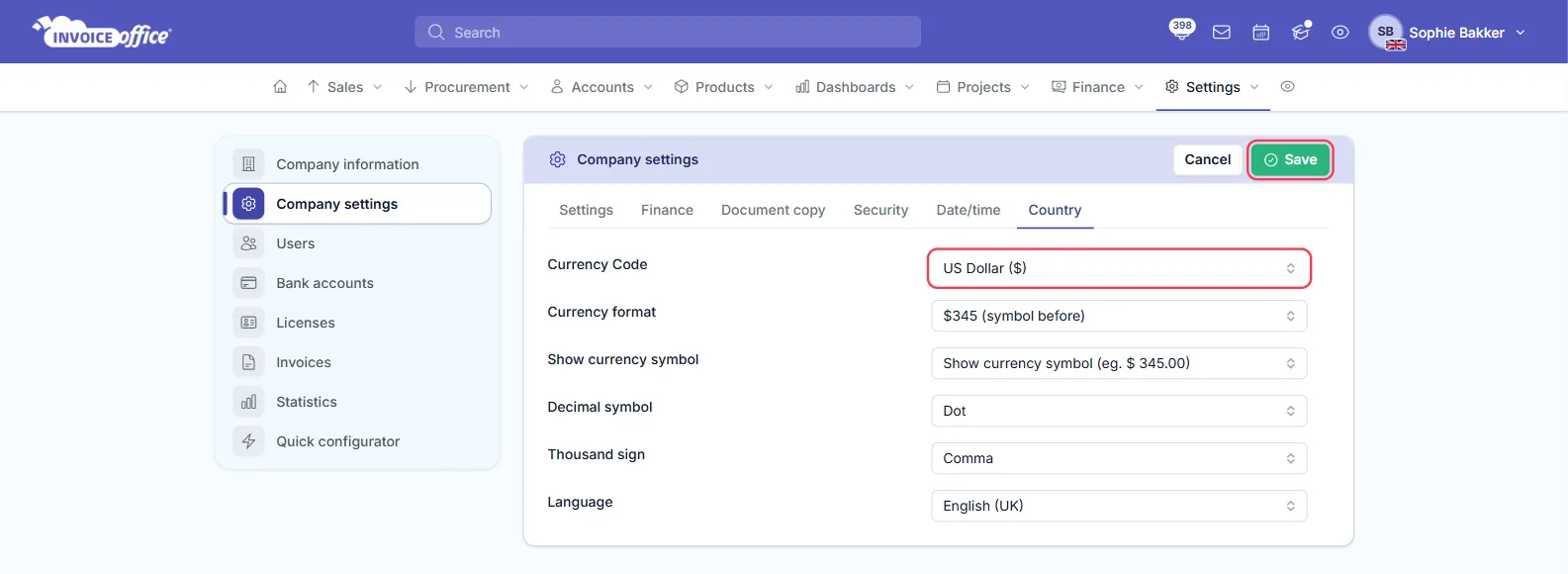The width and height of the screenshot is (1568, 574).
Task: Click the Cancel button
Action: click(1208, 159)
